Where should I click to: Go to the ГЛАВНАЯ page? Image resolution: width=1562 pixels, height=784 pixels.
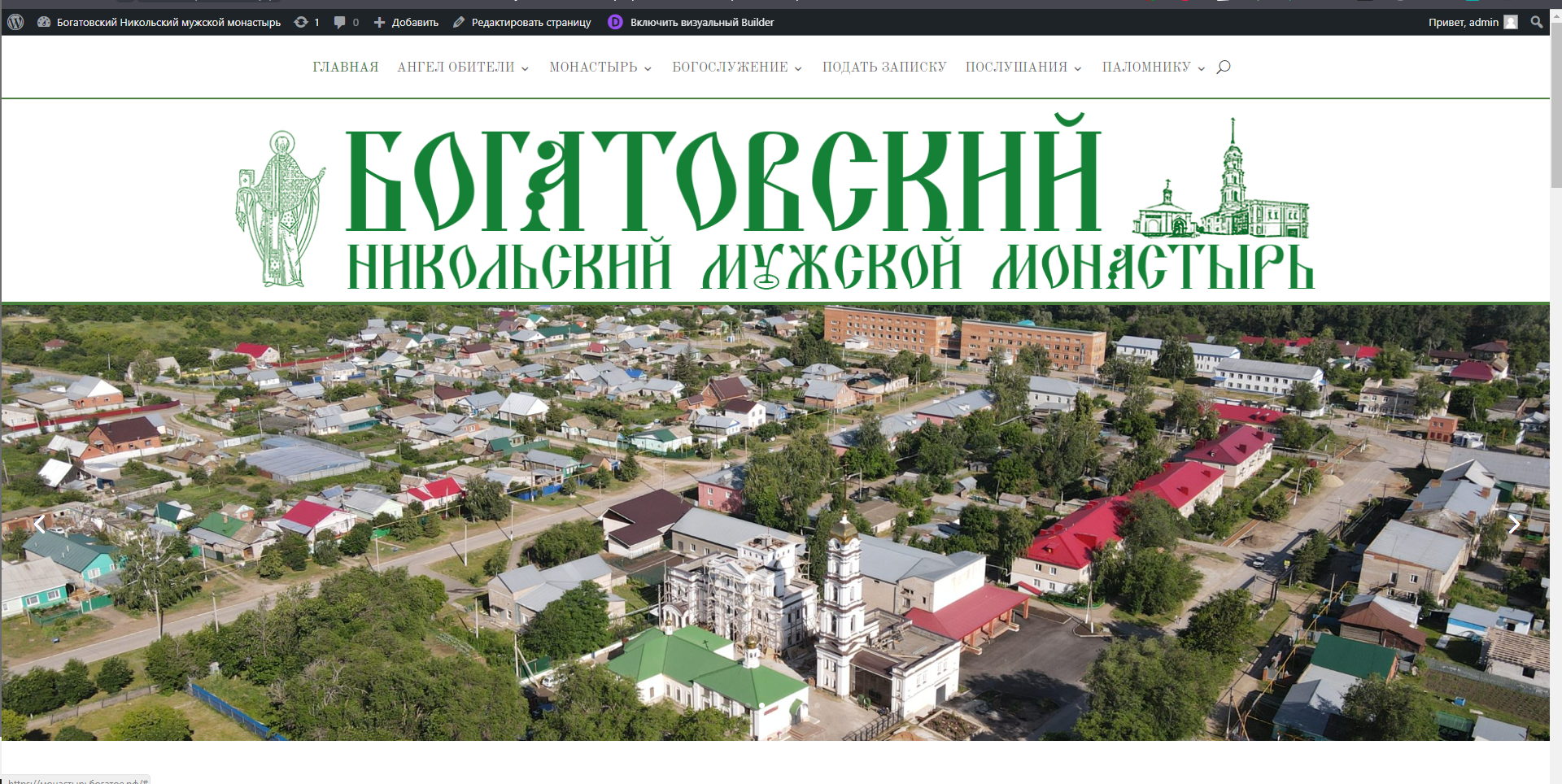[345, 68]
